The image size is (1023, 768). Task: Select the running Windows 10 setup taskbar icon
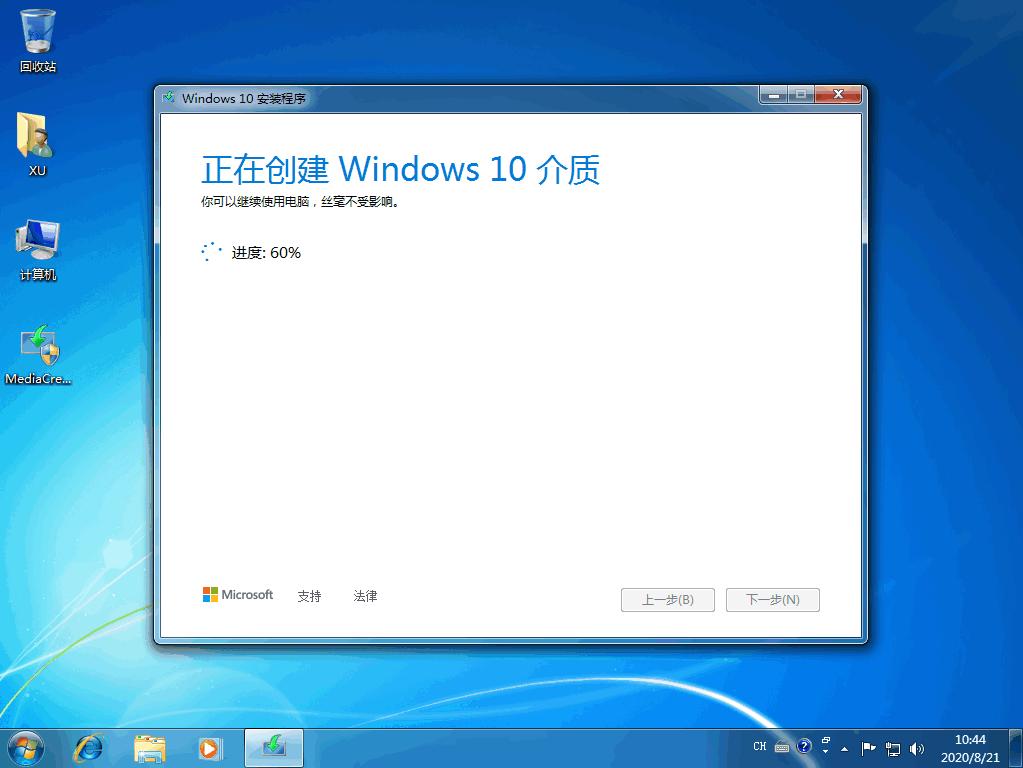click(x=272, y=747)
